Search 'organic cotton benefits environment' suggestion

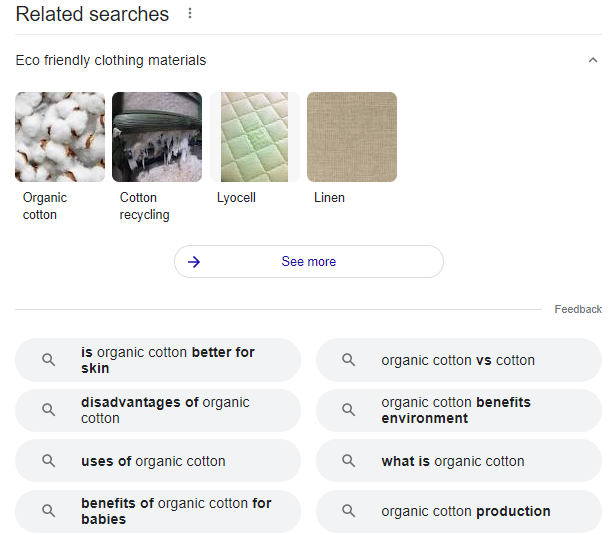[459, 410]
